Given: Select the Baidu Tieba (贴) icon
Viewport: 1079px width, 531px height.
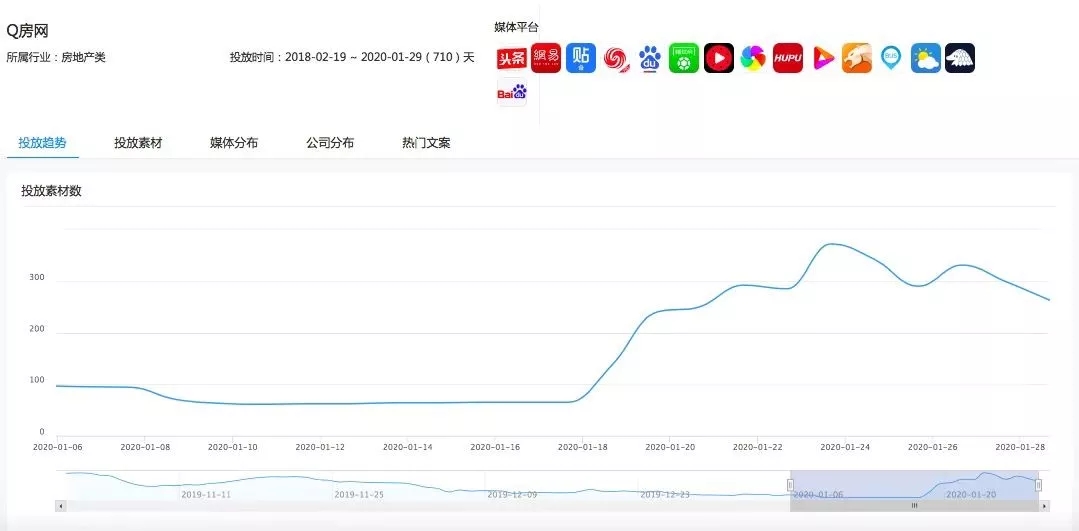Looking at the screenshot, I should click(x=580, y=58).
